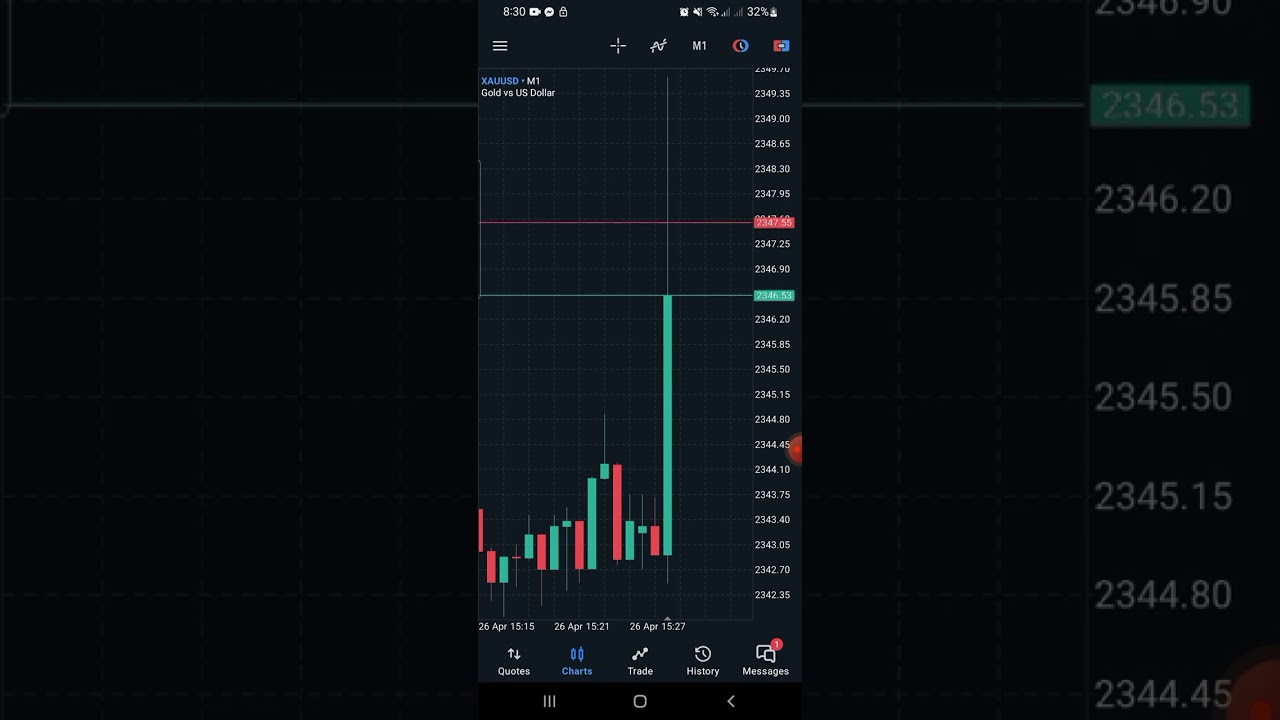1280x720 pixels.
Task: Tap the large green latest candle
Action: (667, 425)
